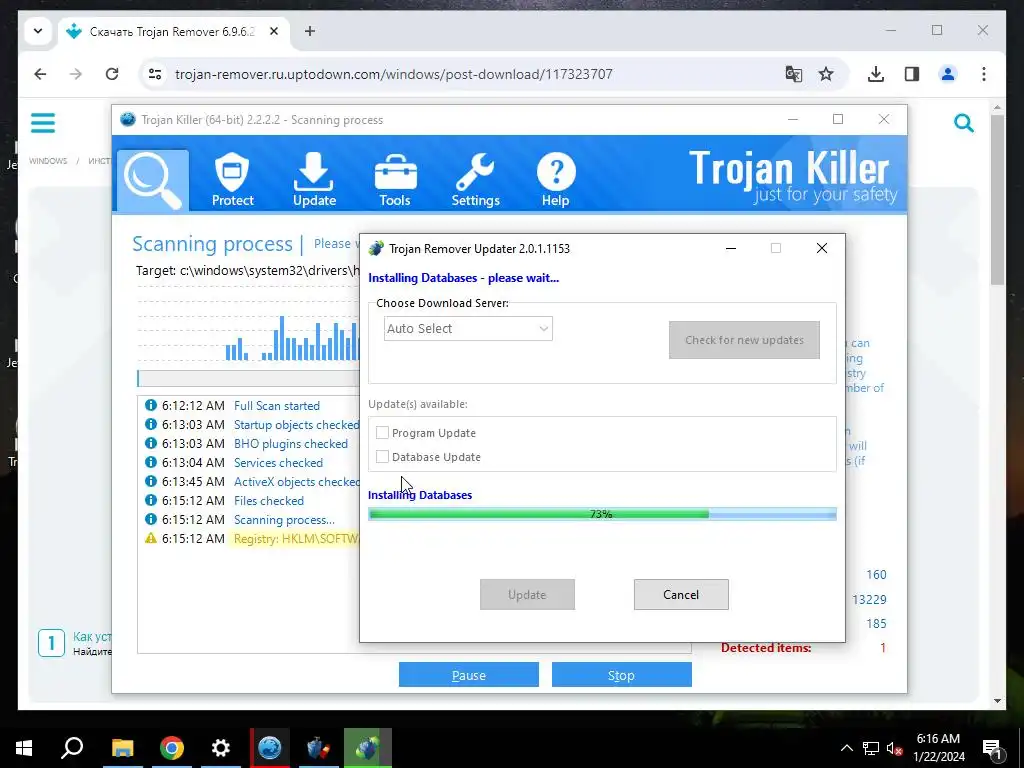
Task: Open the Settings wrench section
Action: (475, 180)
